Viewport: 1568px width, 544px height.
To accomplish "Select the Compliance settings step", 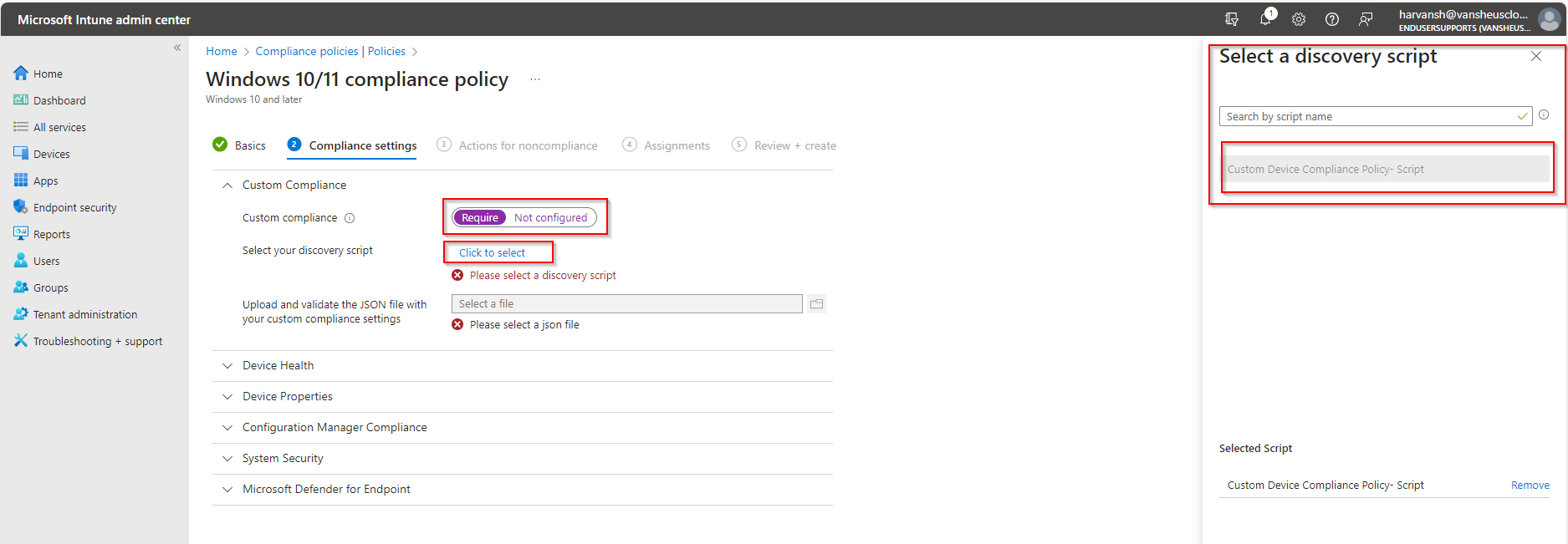I will pos(352,145).
